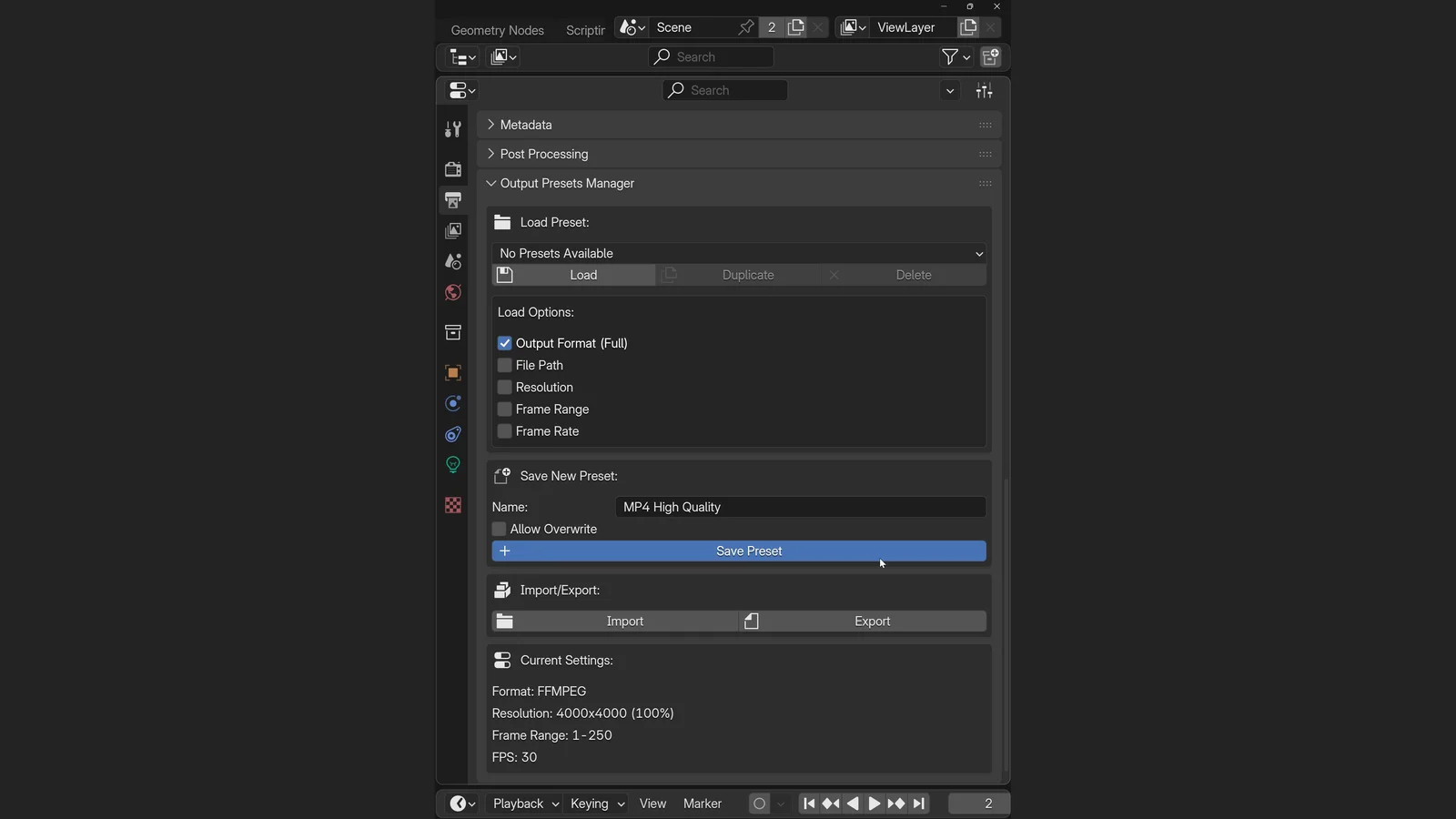Collapse the Output Presets Manager section
This screenshot has width=1456, height=819.
coord(567,183)
